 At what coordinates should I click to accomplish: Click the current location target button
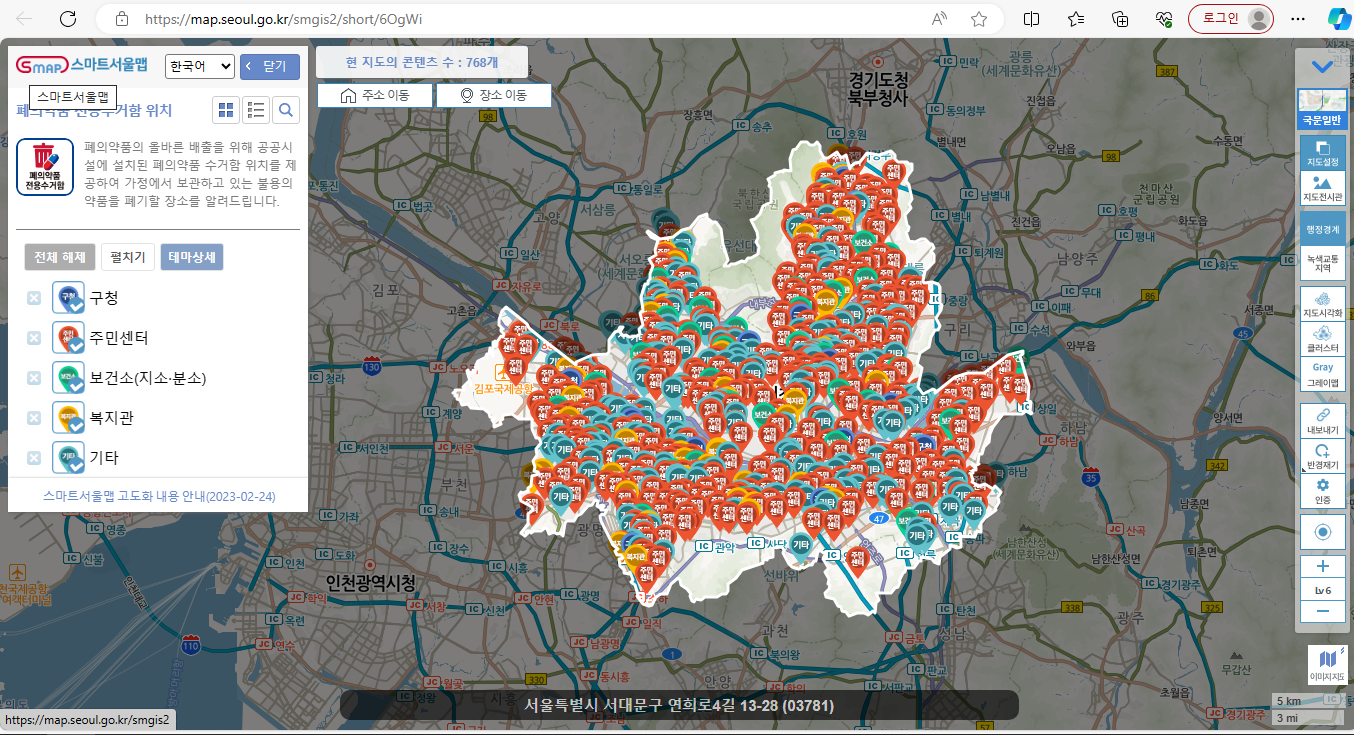(1322, 532)
